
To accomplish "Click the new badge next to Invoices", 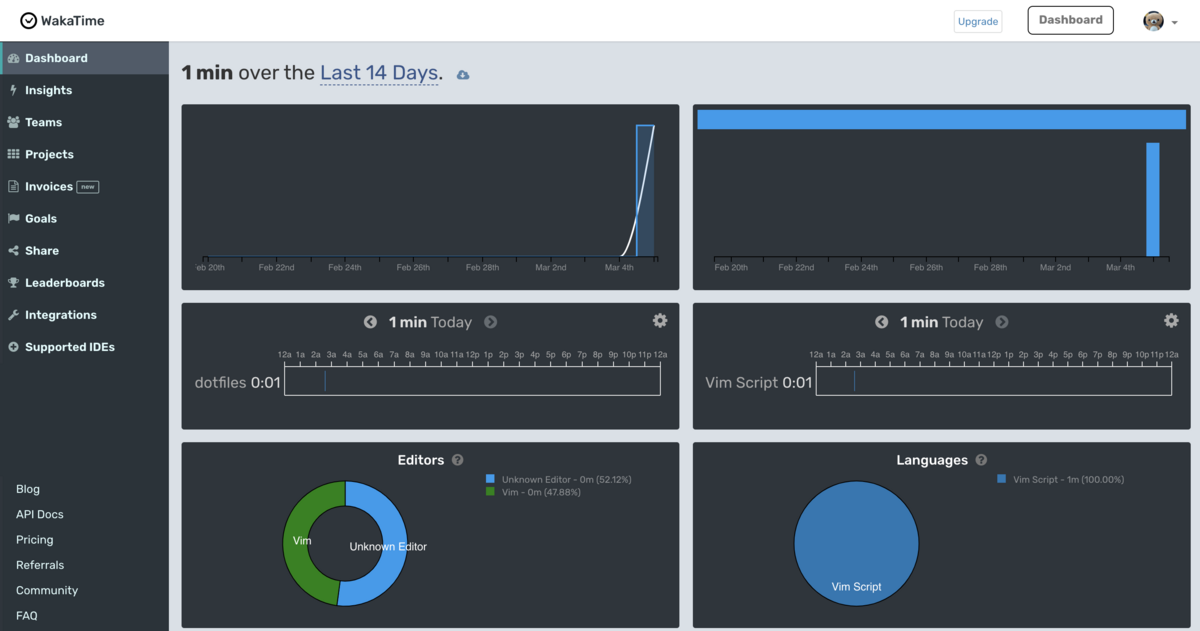I will pos(88,187).
